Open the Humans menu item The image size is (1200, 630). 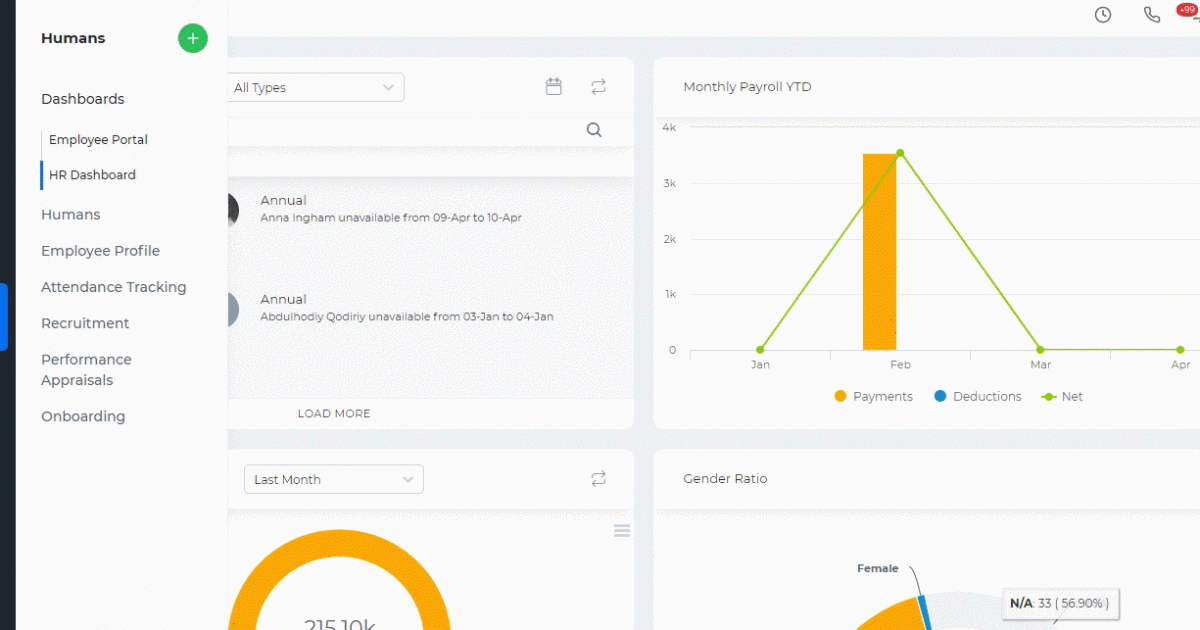click(x=71, y=215)
